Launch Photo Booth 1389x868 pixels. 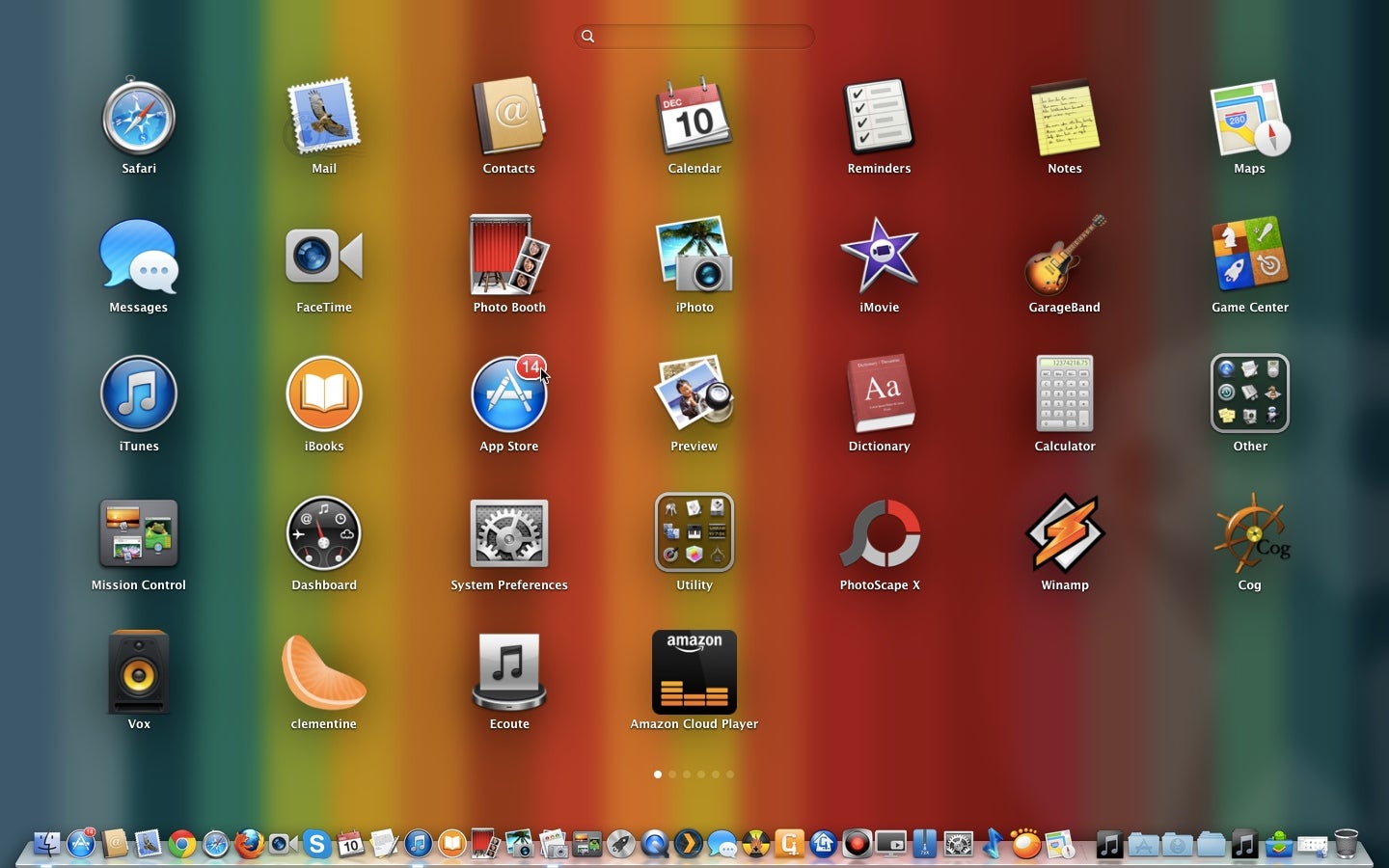click(508, 257)
